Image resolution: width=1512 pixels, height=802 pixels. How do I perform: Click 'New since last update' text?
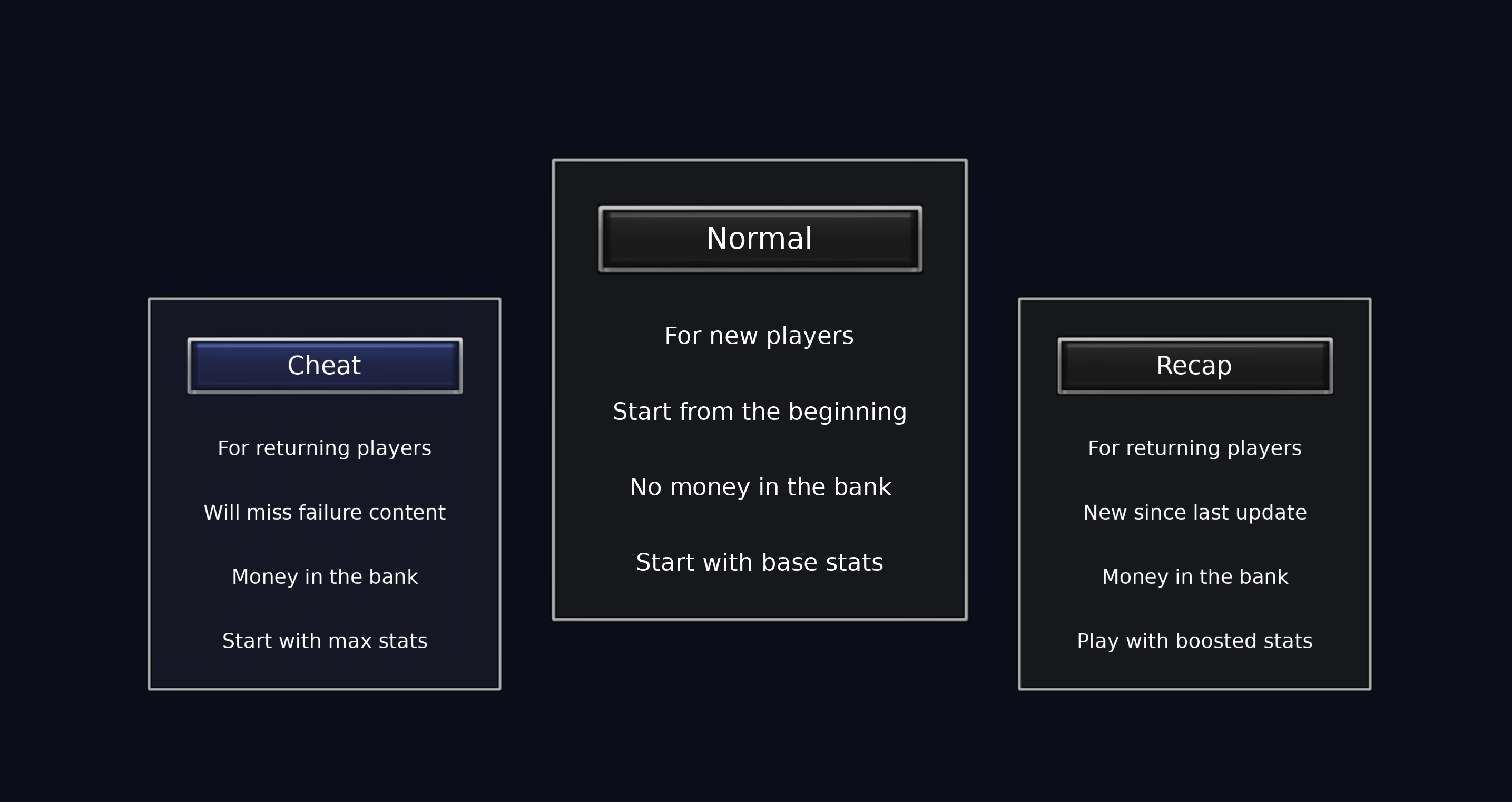[x=1194, y=513]
